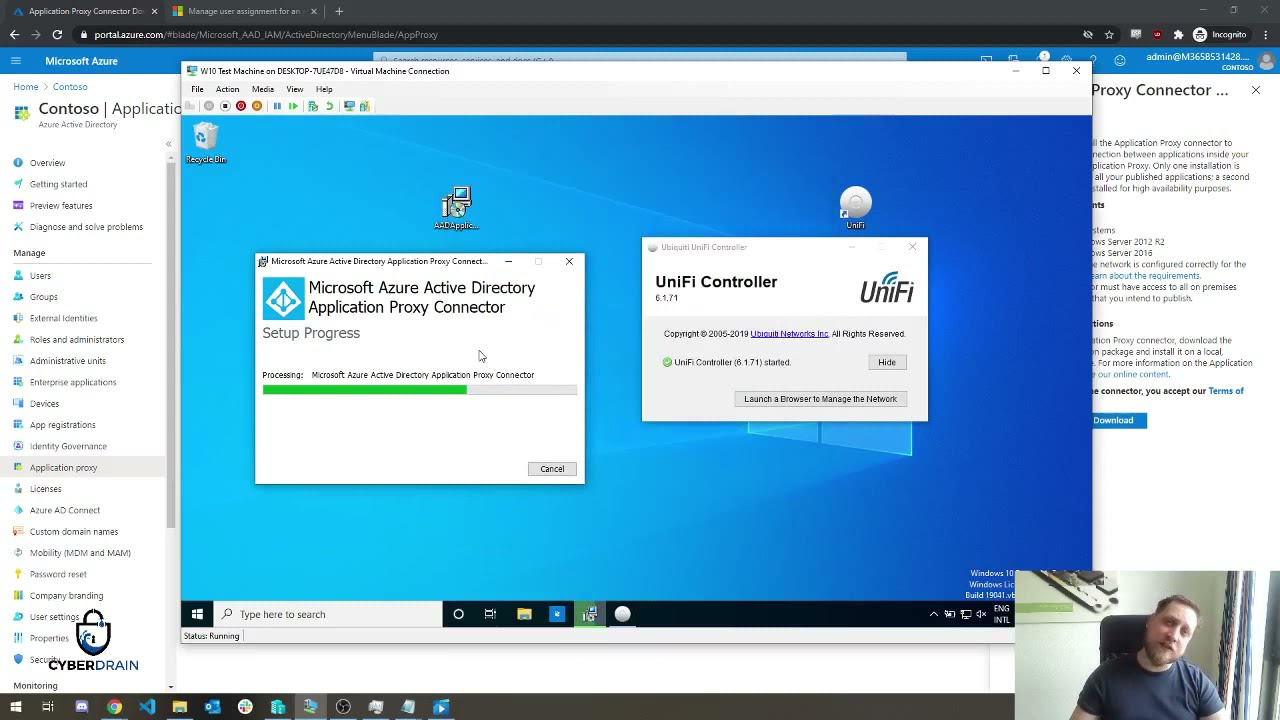Click the Checkpoint toolbar icon
This screenshot has width=1280, height=720.
coord(313,106)
